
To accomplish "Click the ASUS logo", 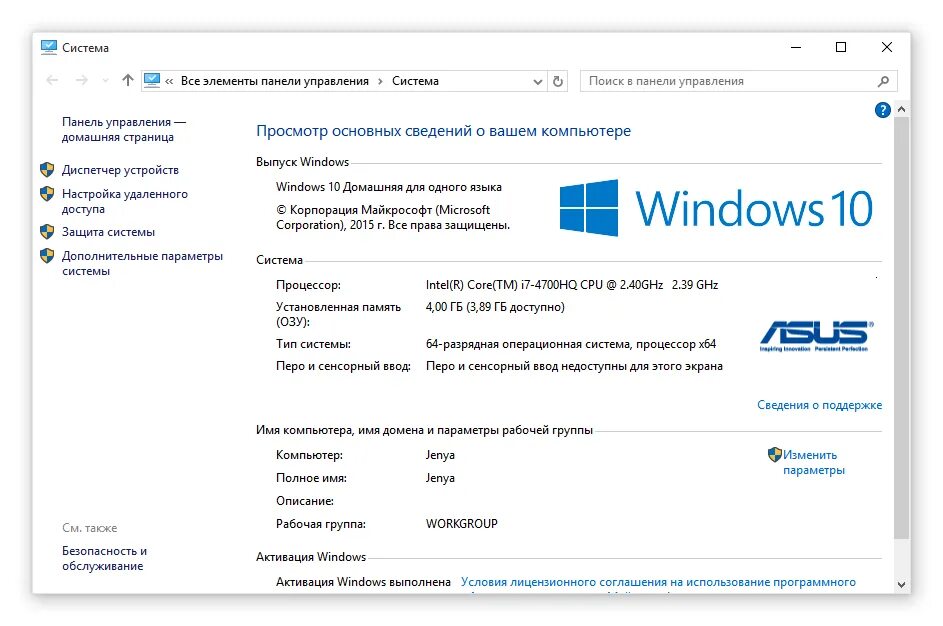I will pyautogui.click(x=817, y=336).
